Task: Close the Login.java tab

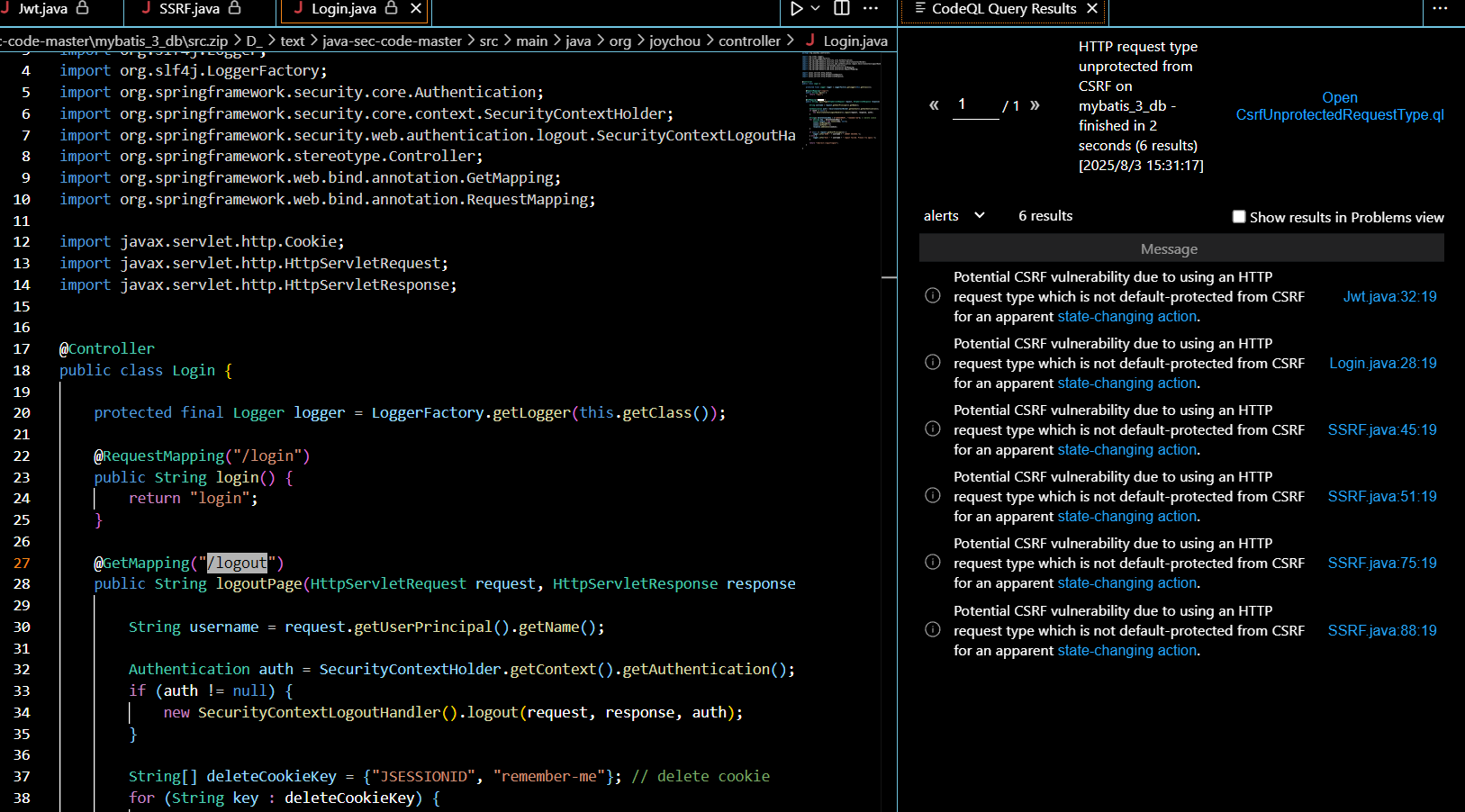Action: (416, 8)
